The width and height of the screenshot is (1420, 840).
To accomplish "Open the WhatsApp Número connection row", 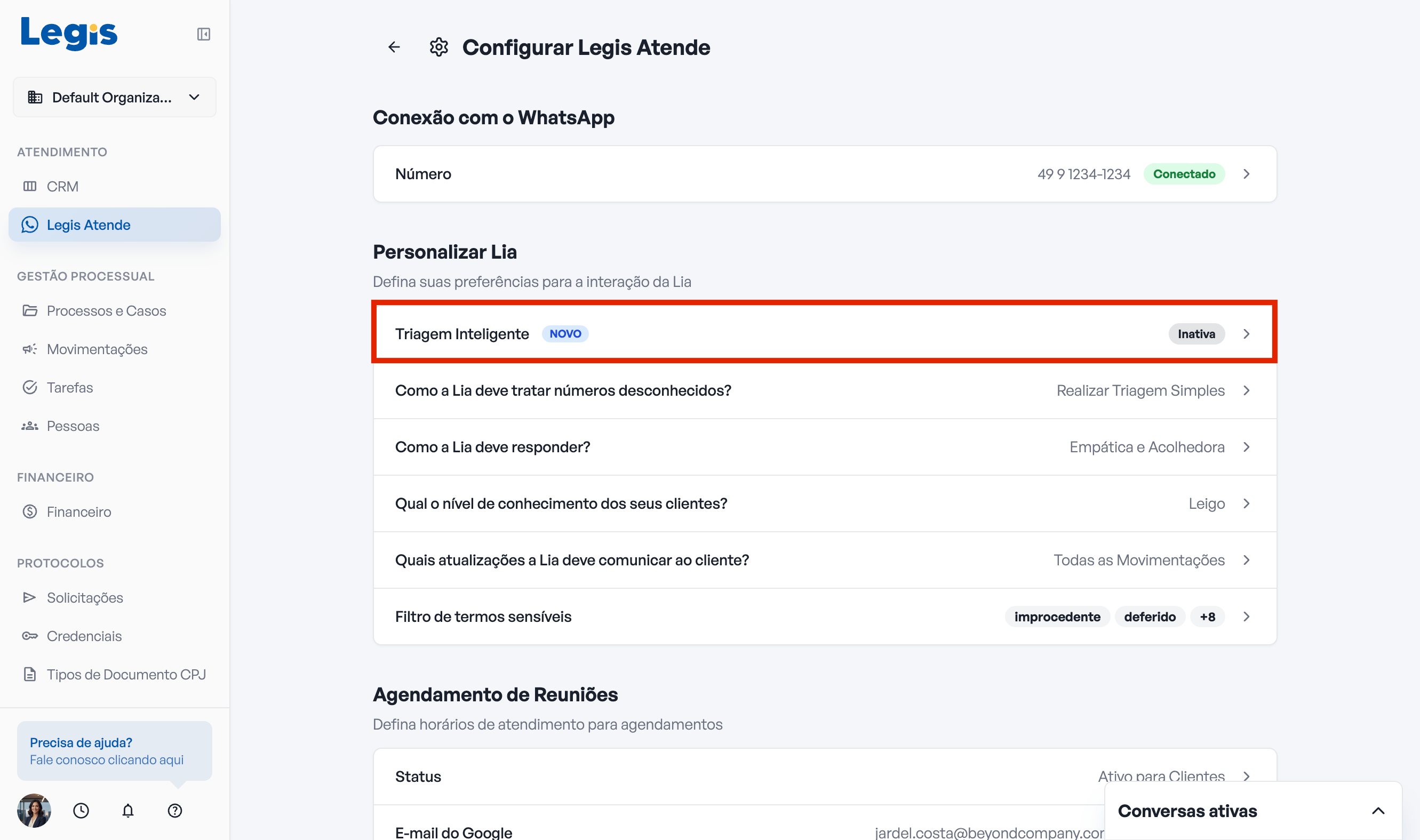I will (x=825, y=174).
